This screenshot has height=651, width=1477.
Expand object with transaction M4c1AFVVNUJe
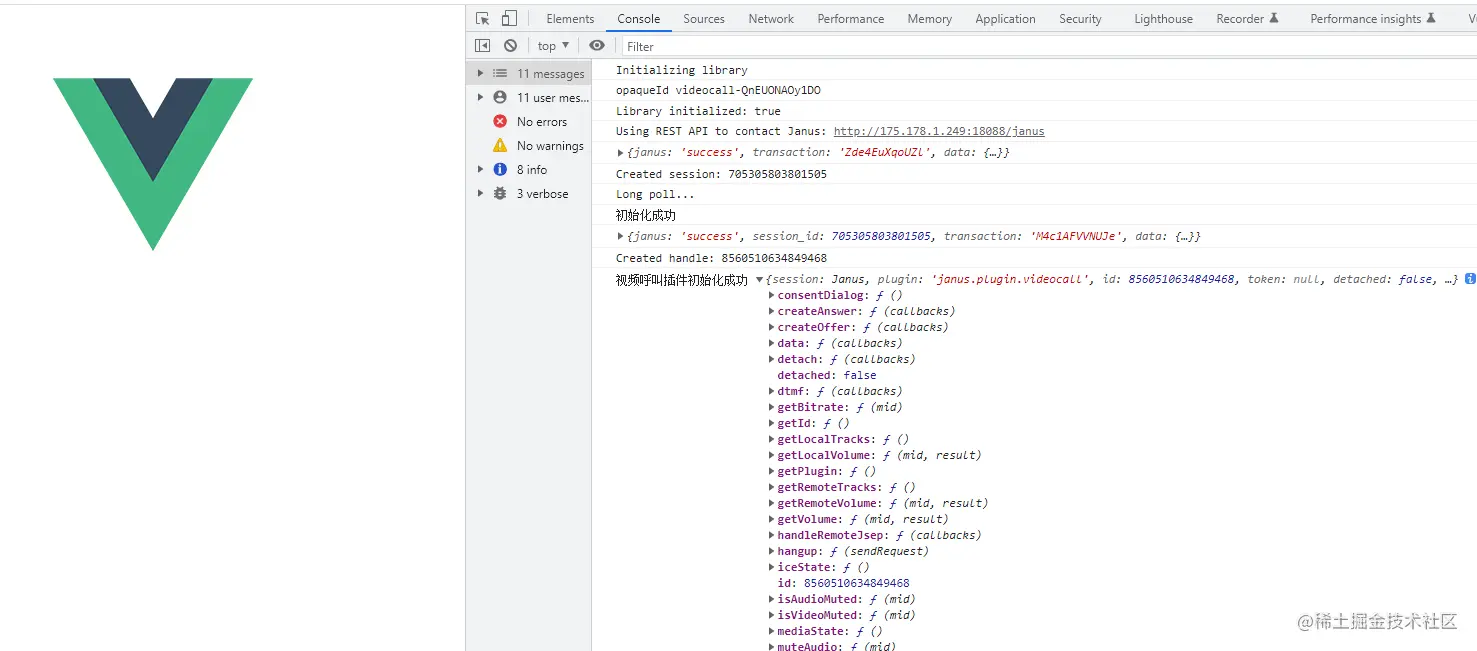pos(621,236)
